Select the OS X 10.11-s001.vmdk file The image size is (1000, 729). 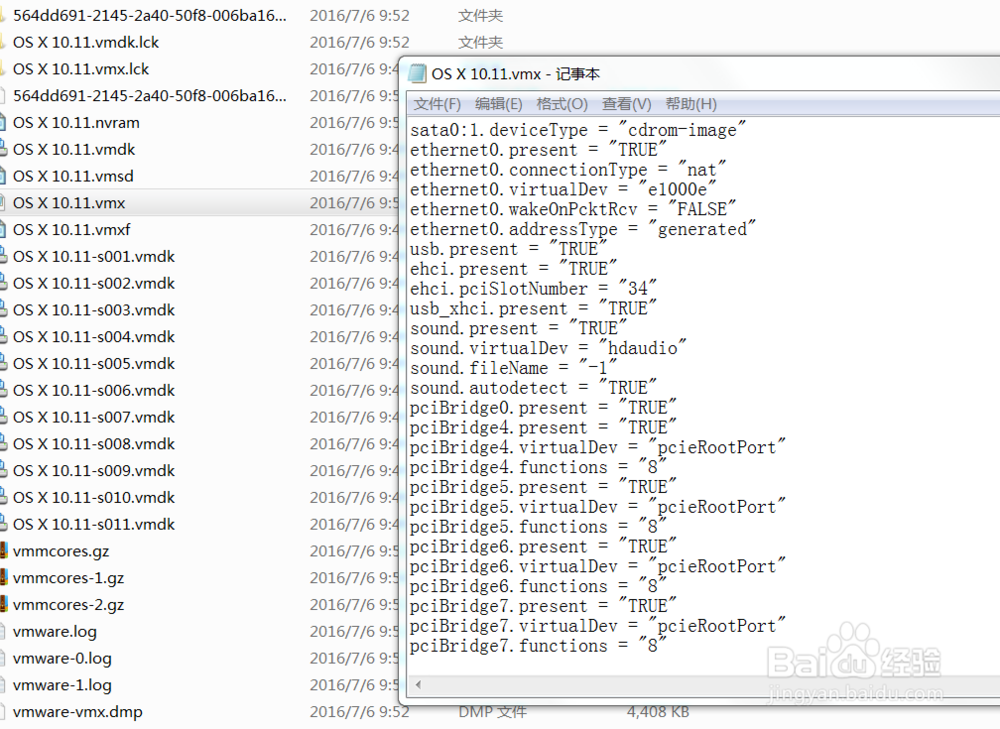click(94, 256)
